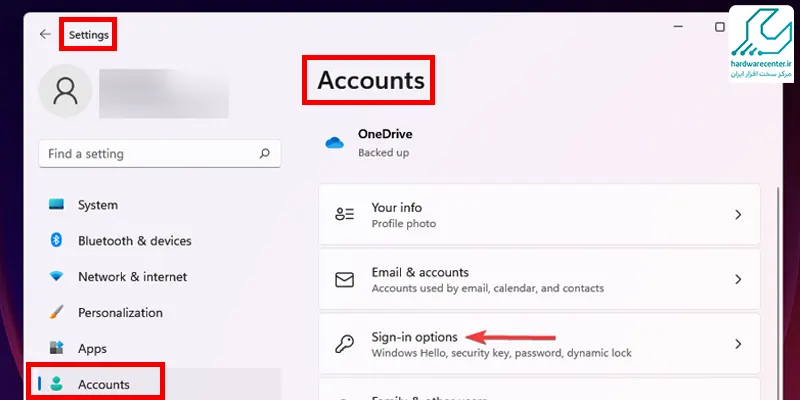
Task: Open the Apps settings category
Action: (159, 348)
